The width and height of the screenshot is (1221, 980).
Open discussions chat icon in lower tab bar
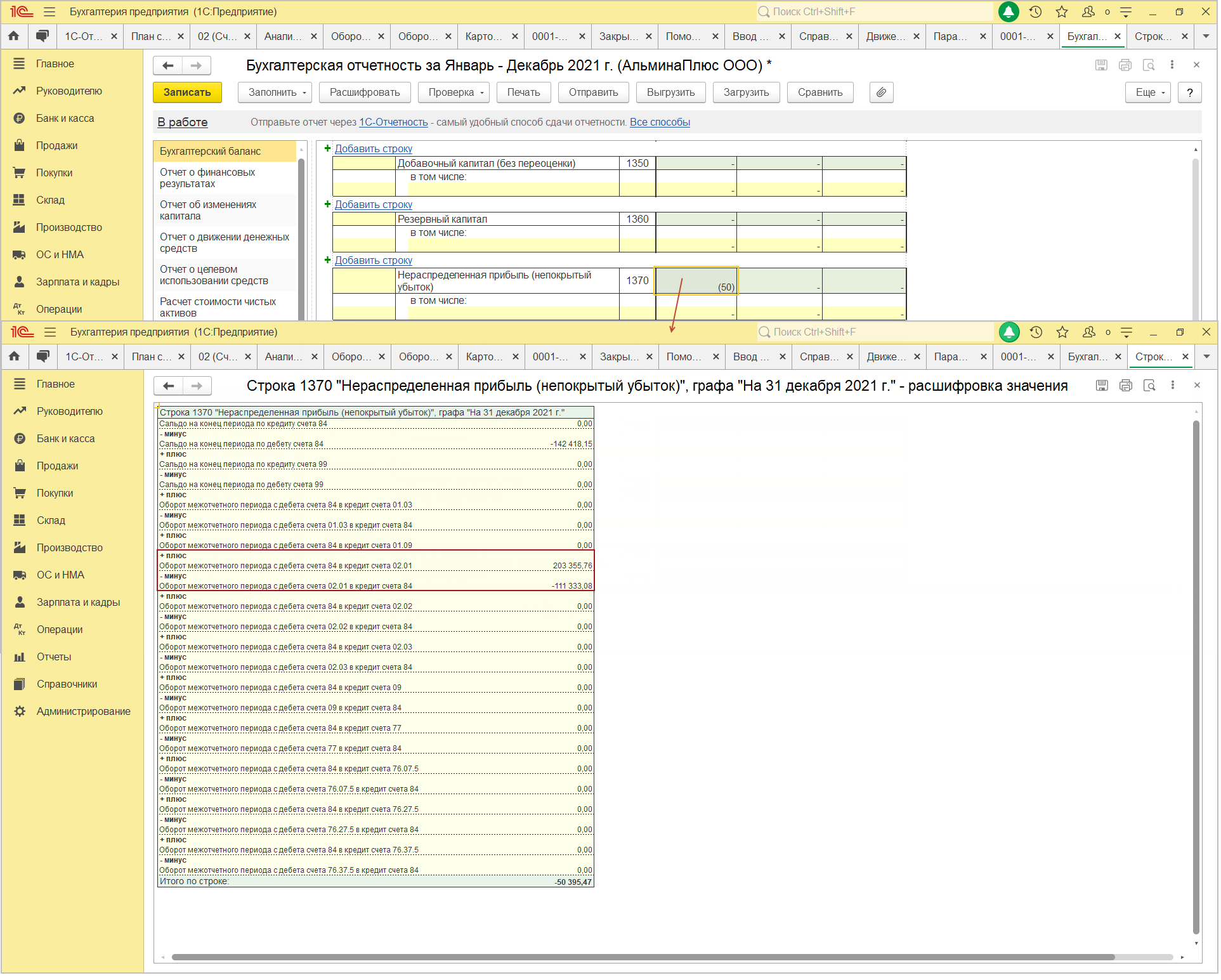pyautogui.click(x=42, y=356)
